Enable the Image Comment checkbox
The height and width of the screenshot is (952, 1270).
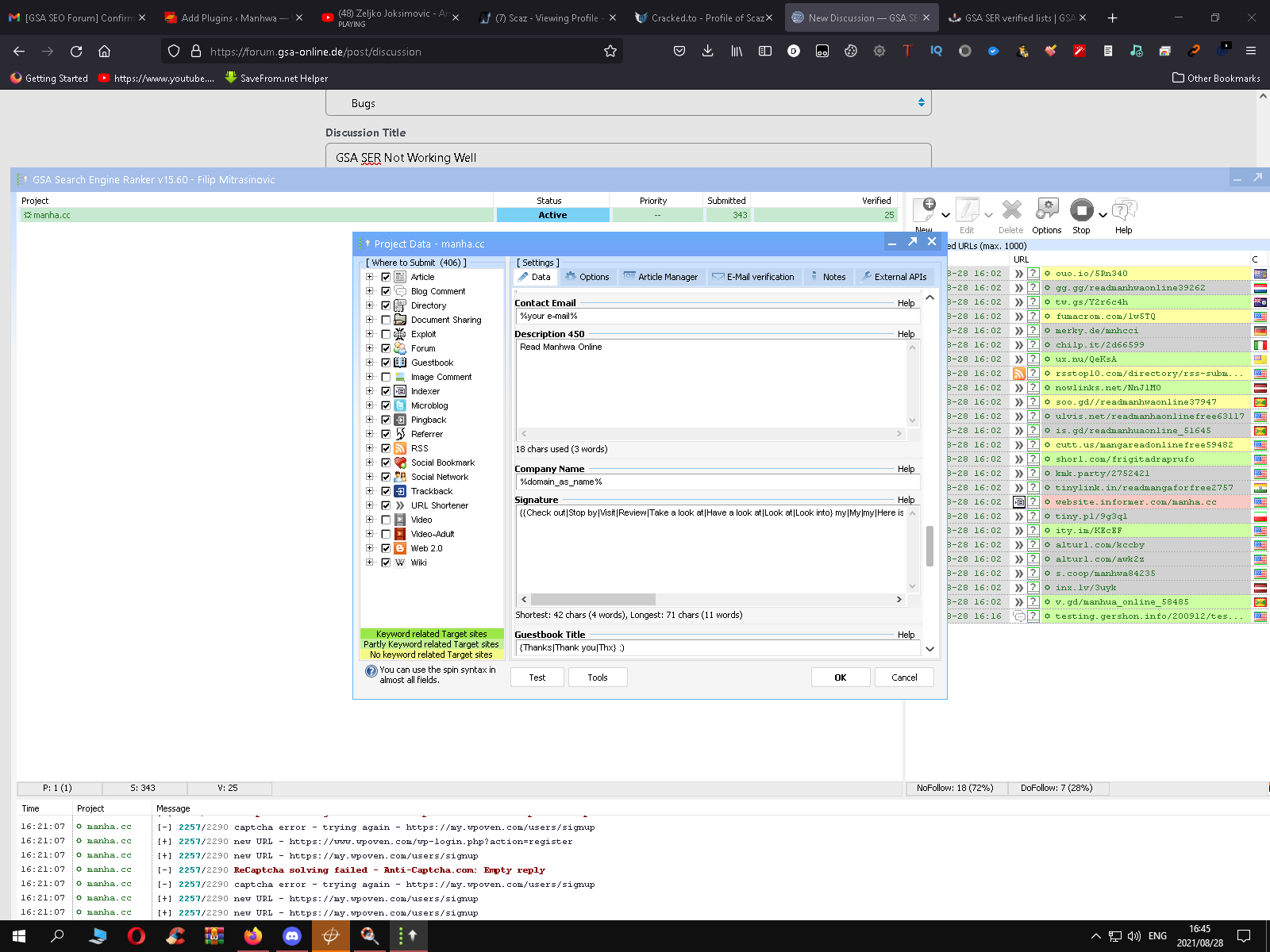(x=386, y=377)
